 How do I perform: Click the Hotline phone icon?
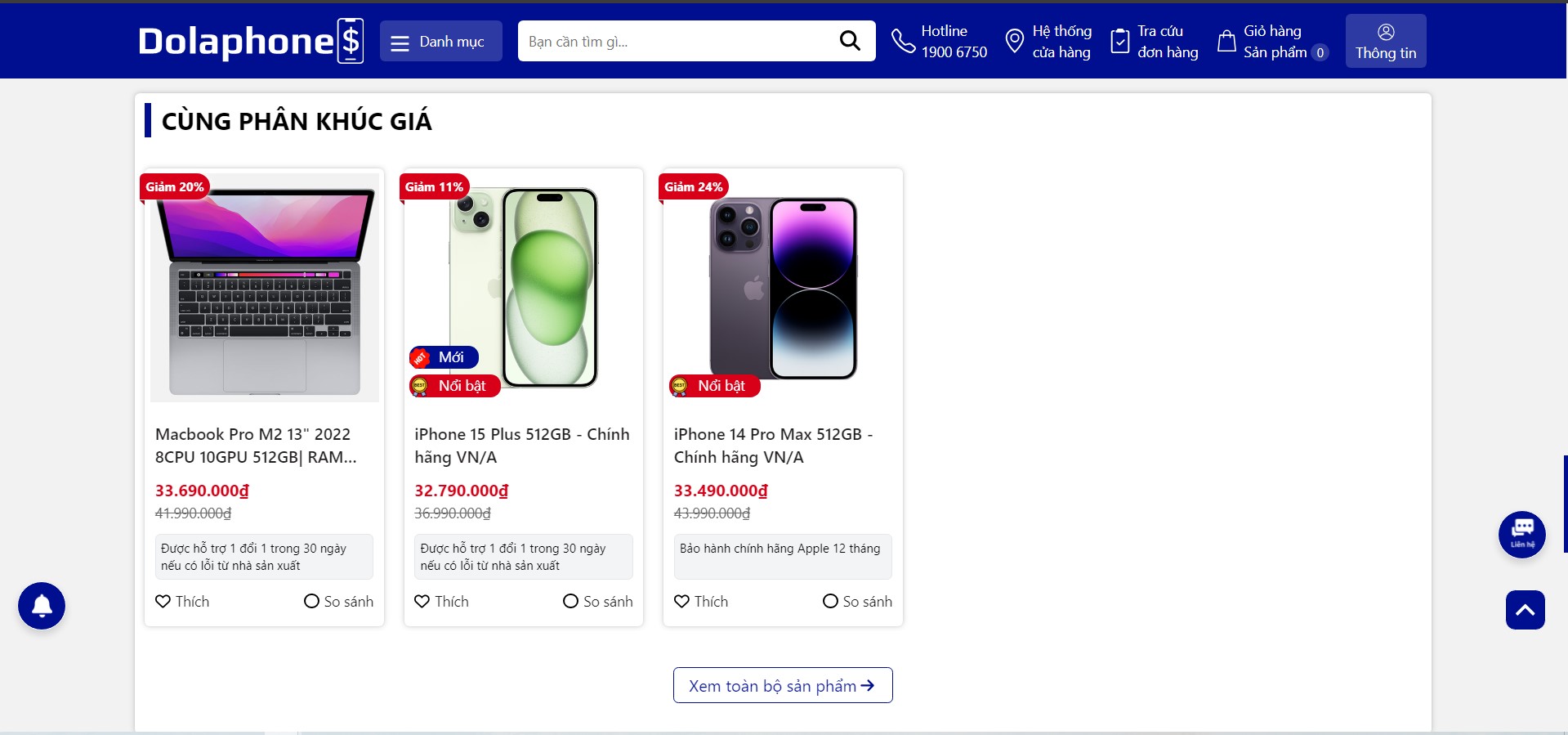(903, 41)
